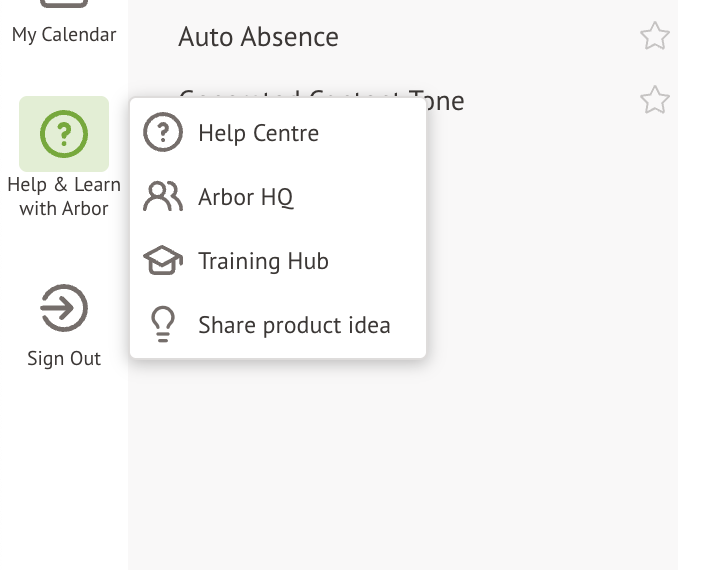
Task: Click the My Calendar sidebar icon
Action: pyautogui.click(x=64, y=5)
